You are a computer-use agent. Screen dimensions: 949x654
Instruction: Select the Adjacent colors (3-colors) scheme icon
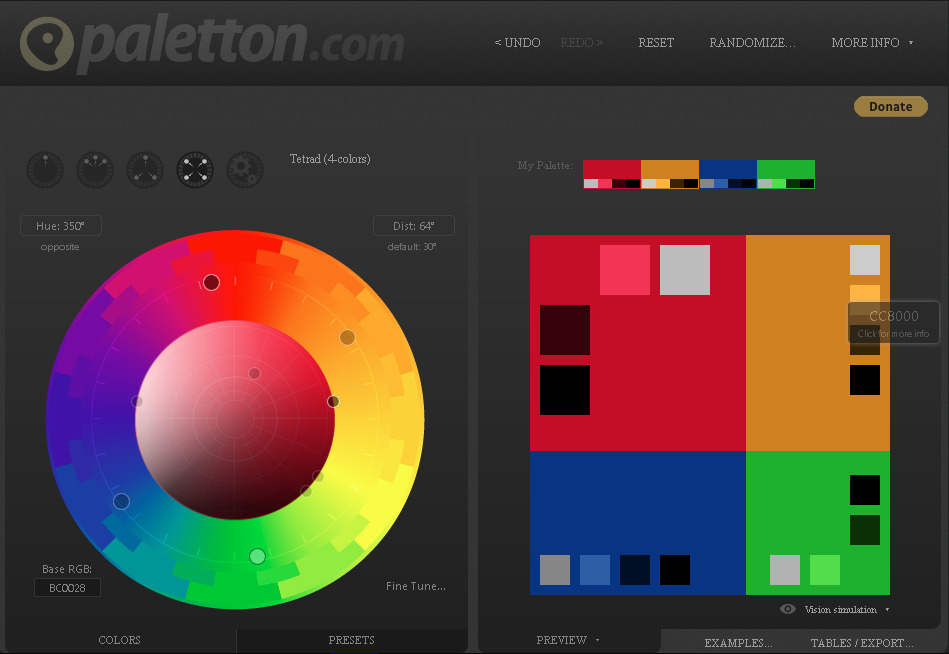pyautogui.click(x=95, y=170)
